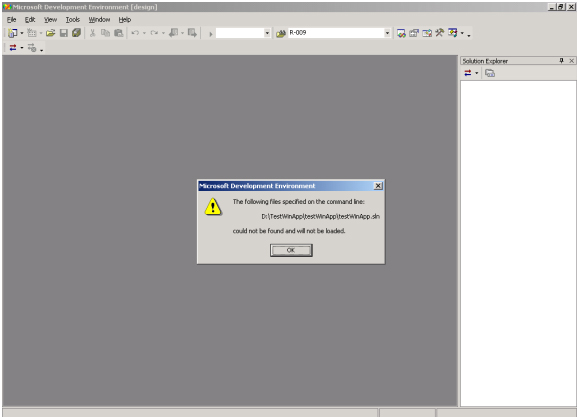
Task: Click the Navigate Forward icon
Action: point(192,33)
